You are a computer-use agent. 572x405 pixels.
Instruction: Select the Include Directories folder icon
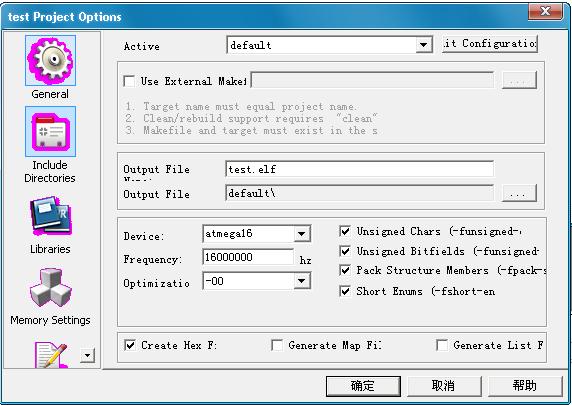51,131
